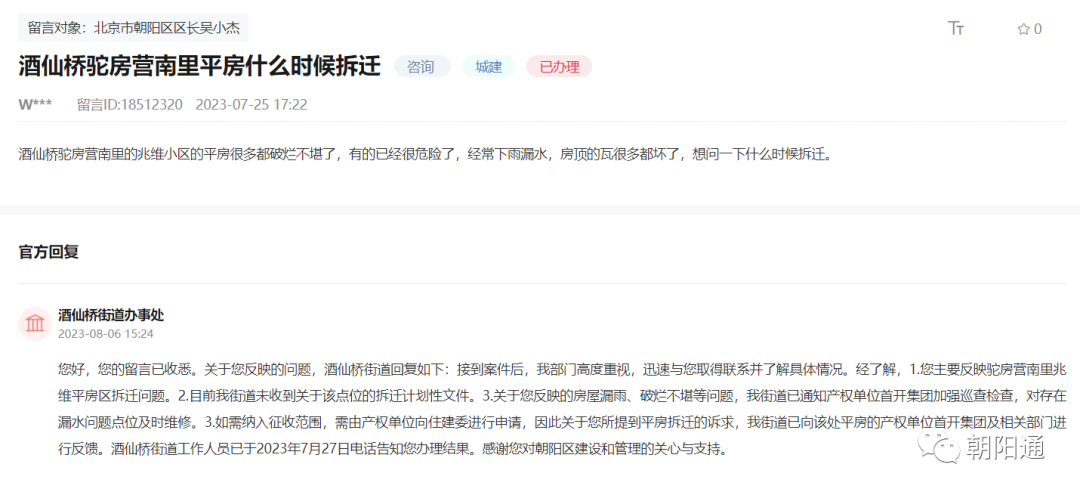Click the poster username W***
Image resolution: width=1080 pixels, height=495 pixels.
tap(35, 104)
